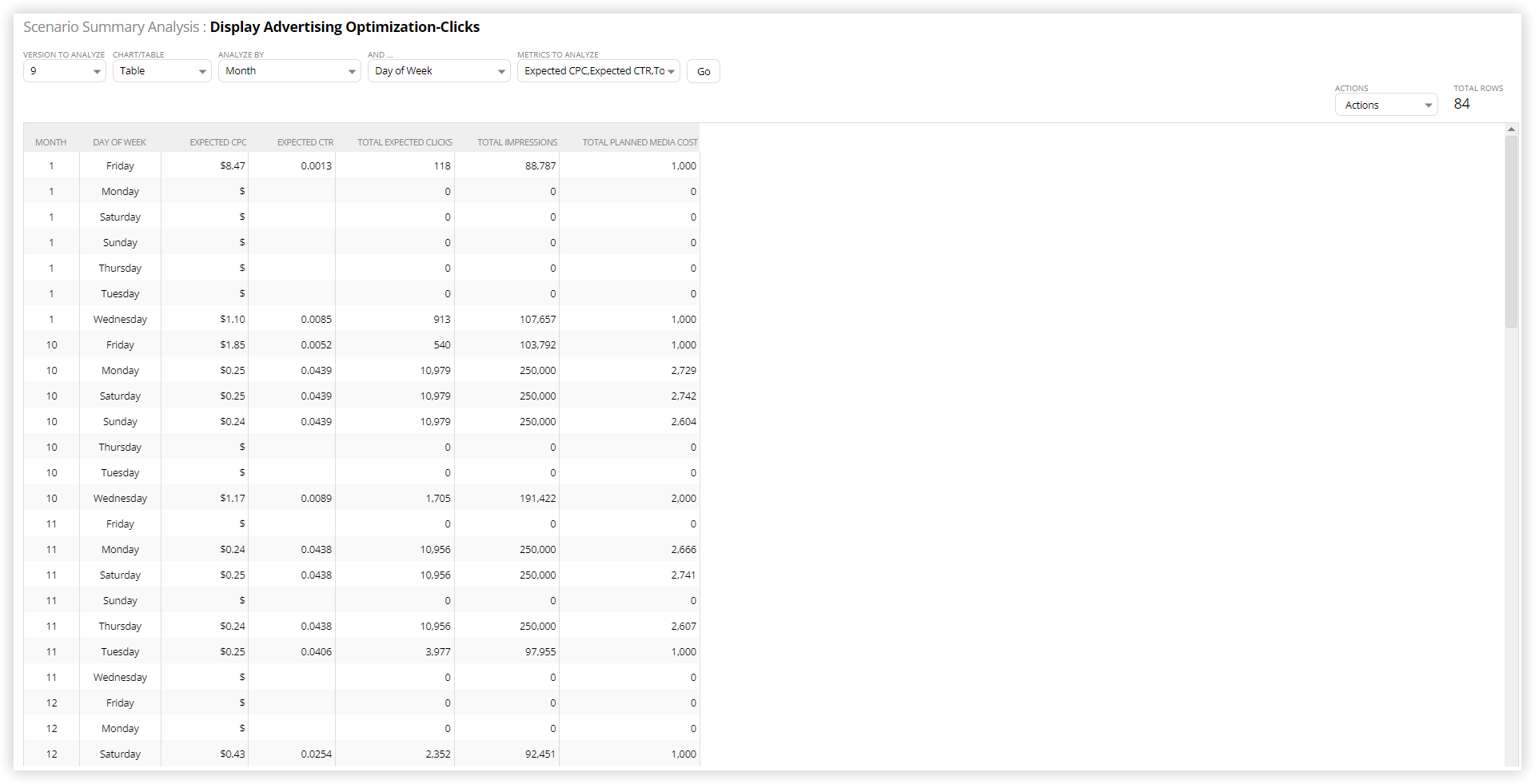This screenshot has height=784, width=1535.
Task: Click the 88,787 impressions cell
Action: (507, 166)
